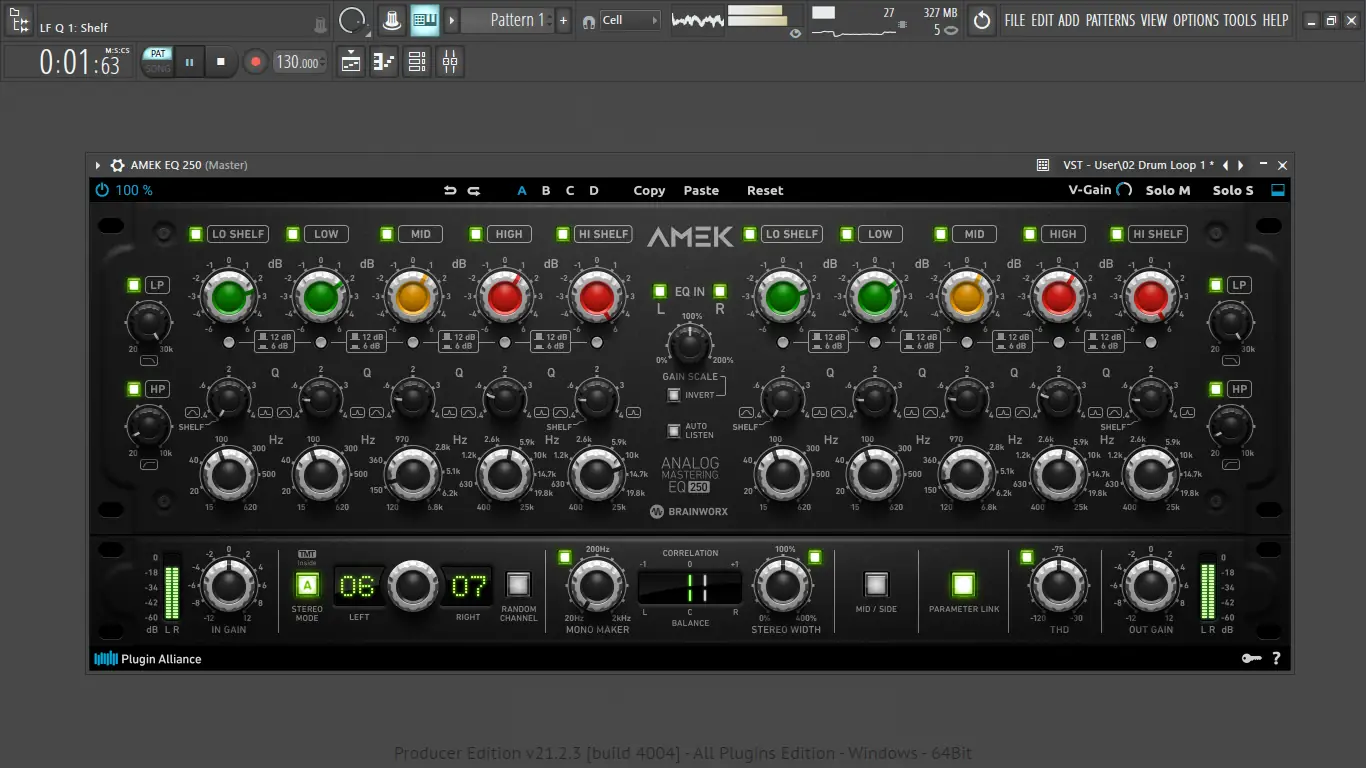Open the HELP menu

(1275, 20)
